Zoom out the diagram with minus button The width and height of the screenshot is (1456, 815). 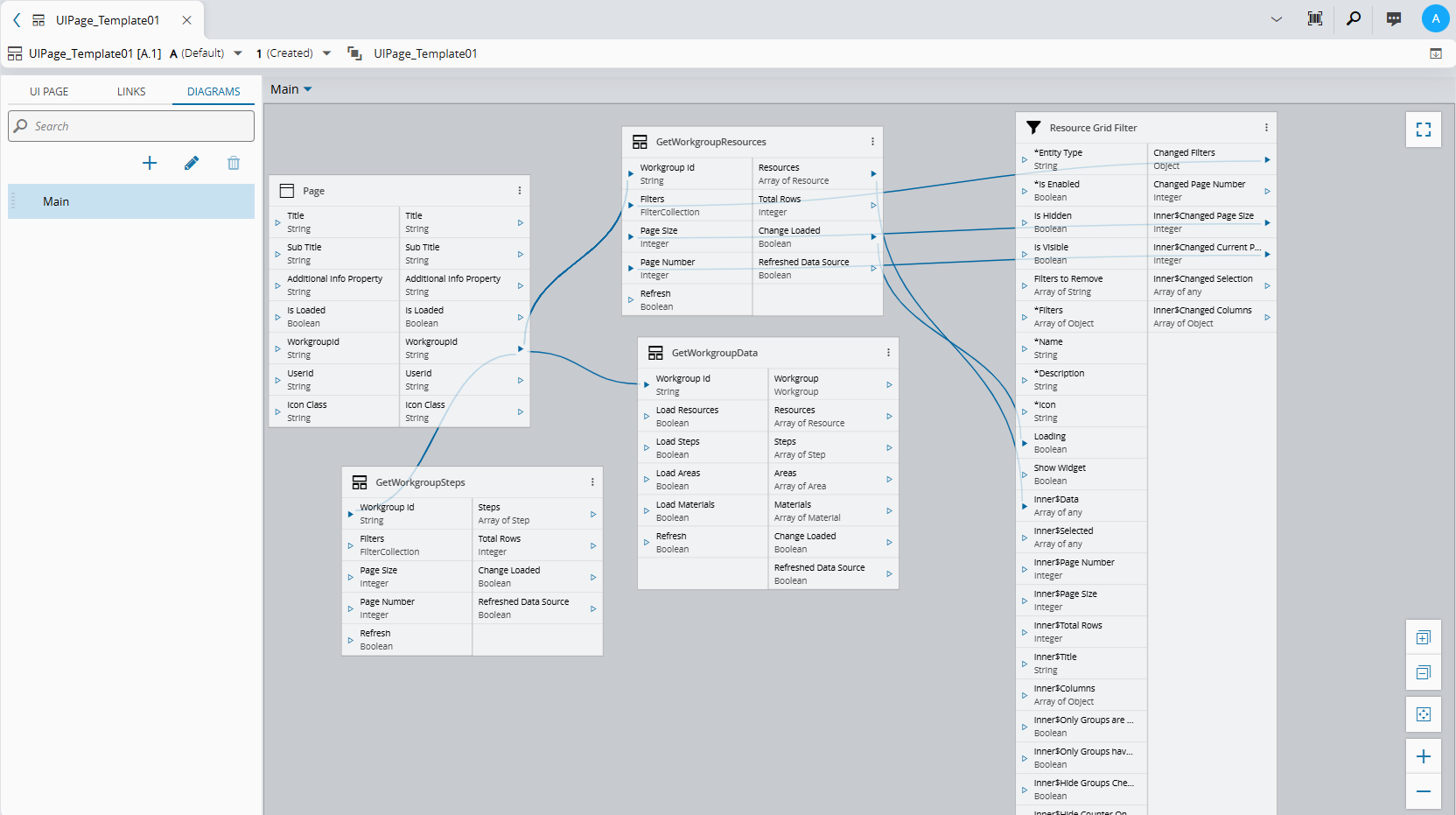tap(1424, 791)
